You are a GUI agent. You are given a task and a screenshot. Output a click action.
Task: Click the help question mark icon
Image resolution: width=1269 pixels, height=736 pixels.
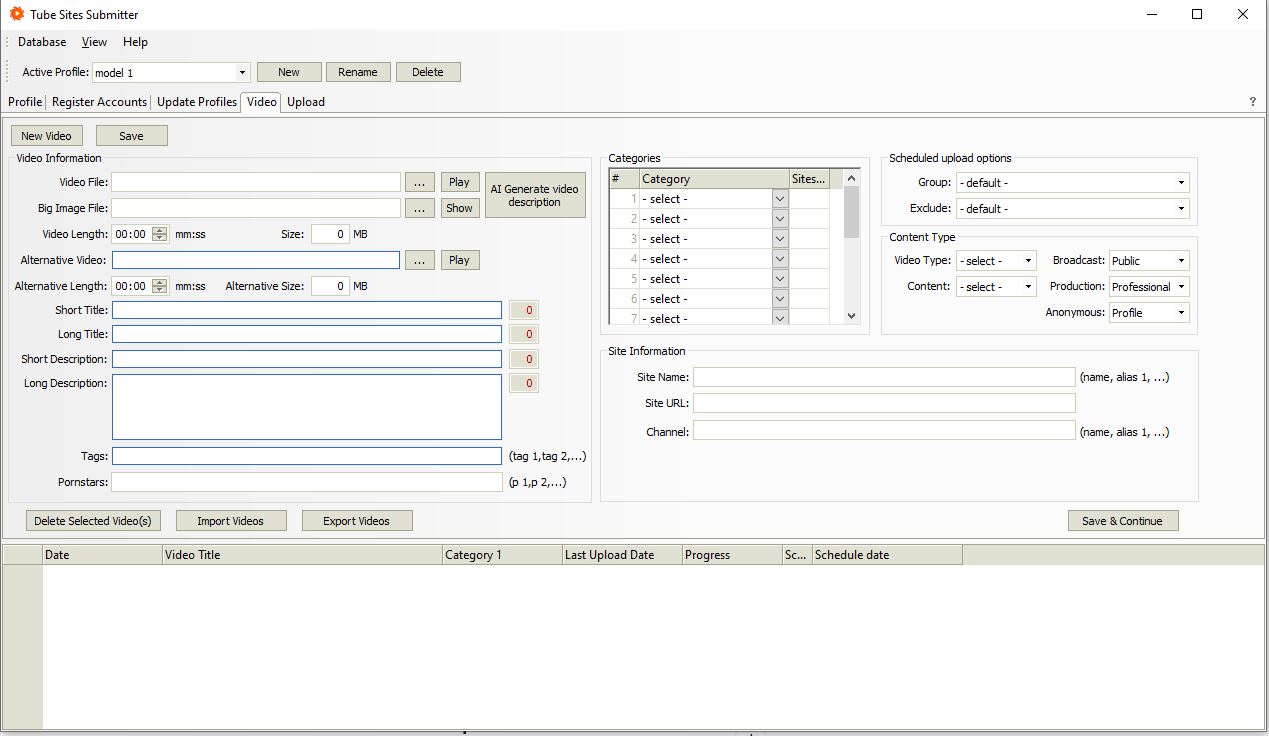tap(1252, 102)
